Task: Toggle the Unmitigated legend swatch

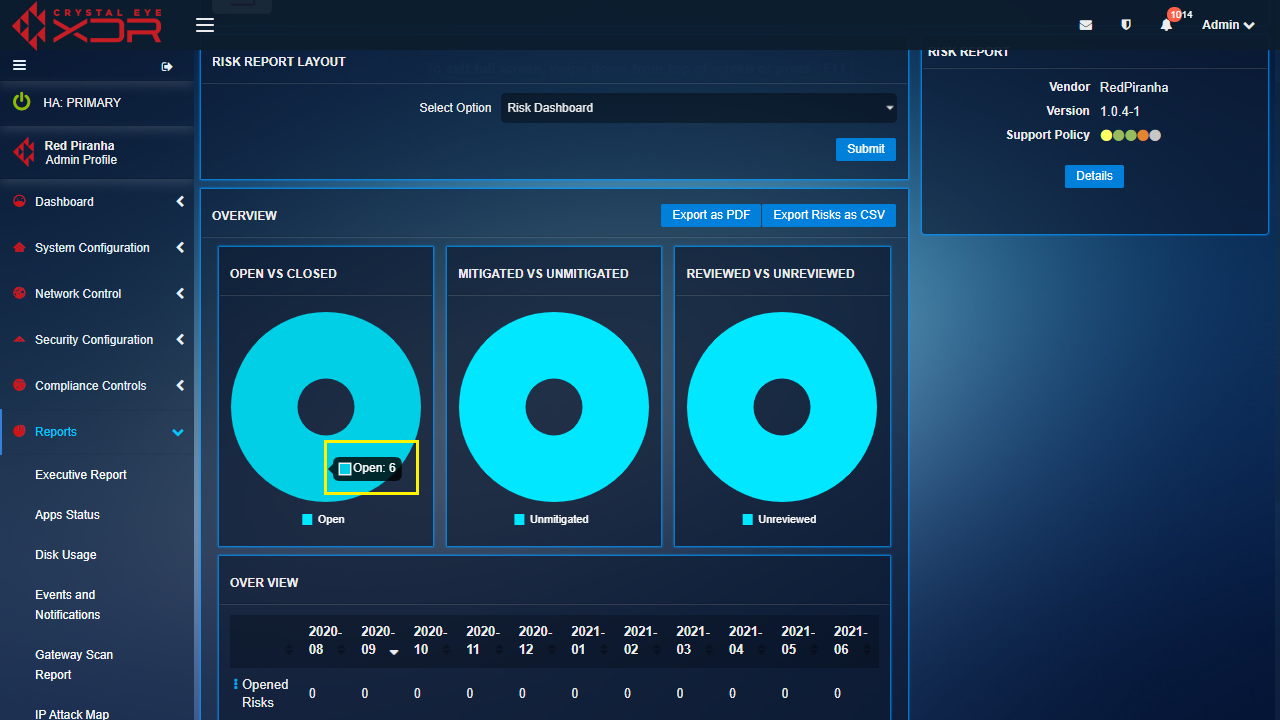Action: click(x=520, y=520)
